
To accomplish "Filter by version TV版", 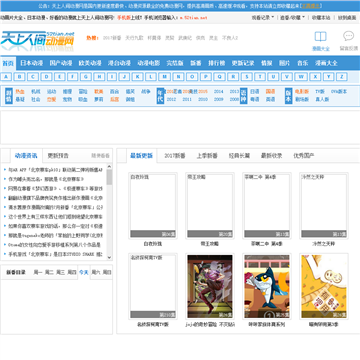I will tap(320, 91).
